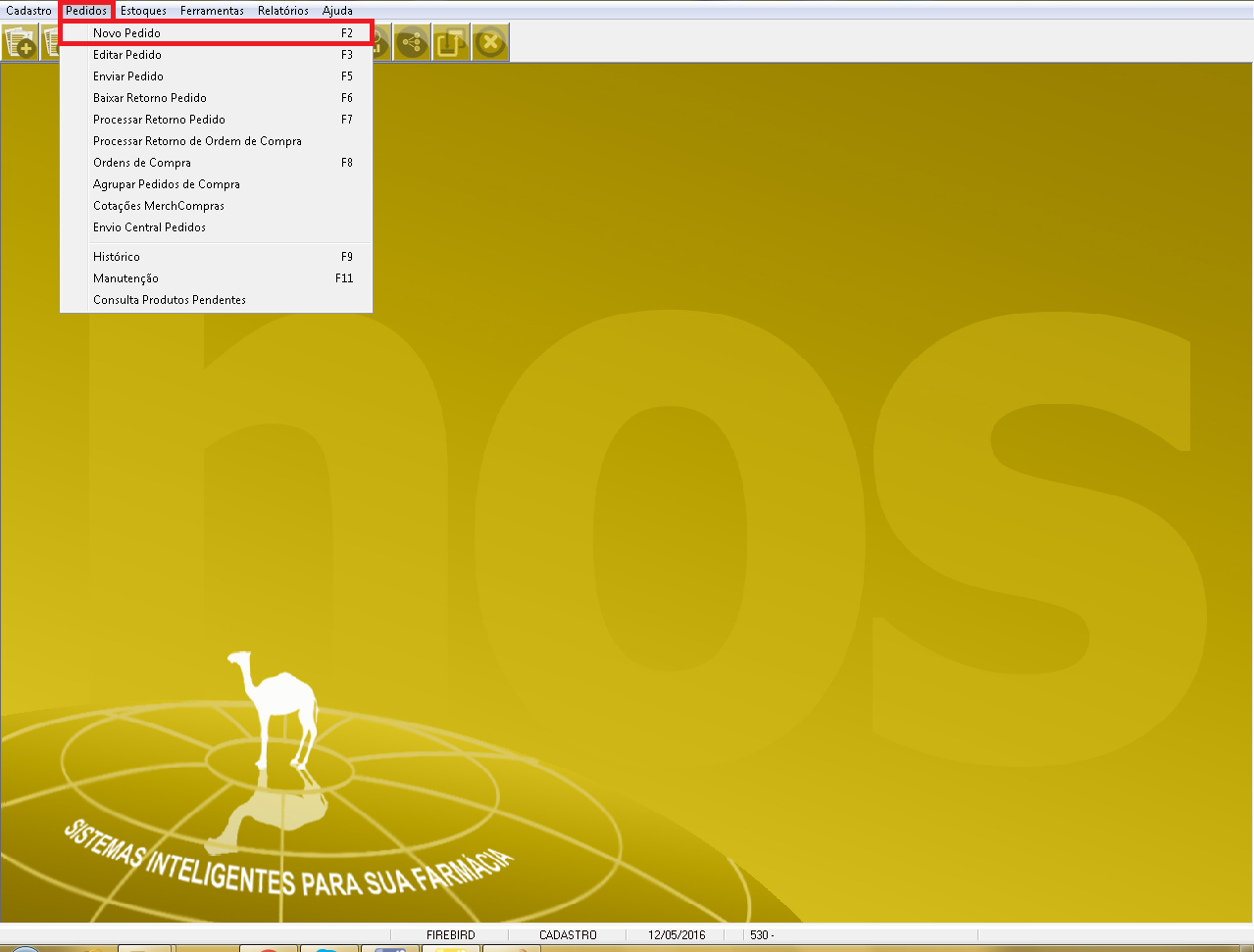Select Novo Pedido from the Pedidos menu
1254x952 pixels.
click(x=127, y=33)
